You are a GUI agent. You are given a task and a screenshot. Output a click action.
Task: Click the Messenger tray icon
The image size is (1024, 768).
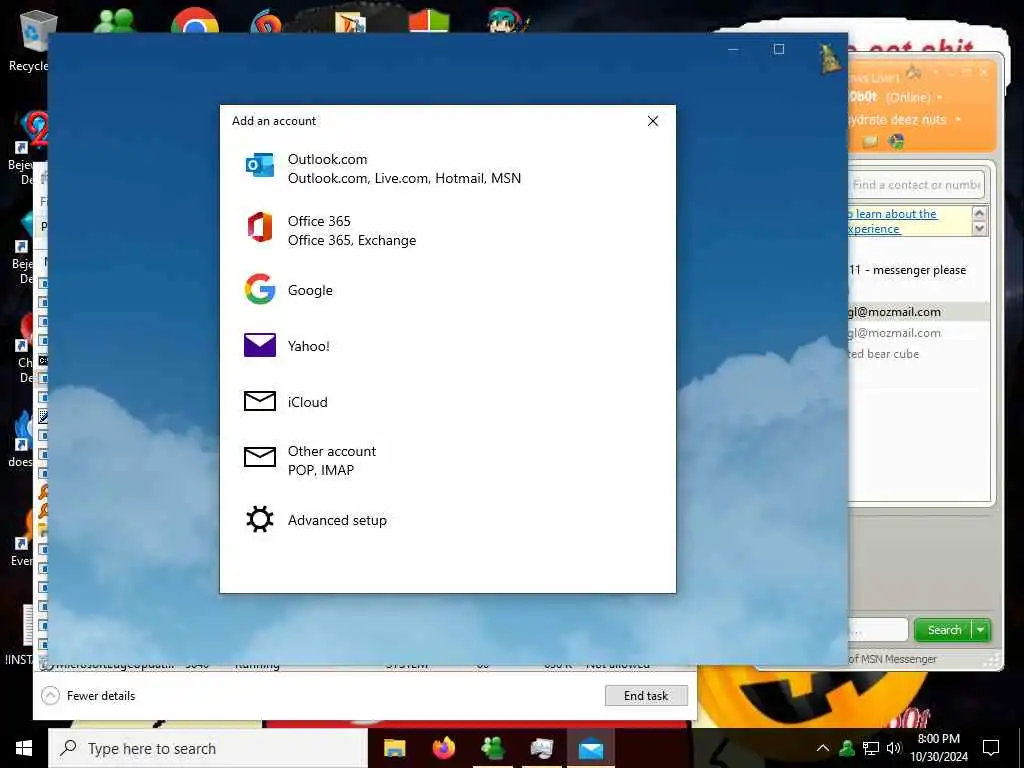coord(847,748)
